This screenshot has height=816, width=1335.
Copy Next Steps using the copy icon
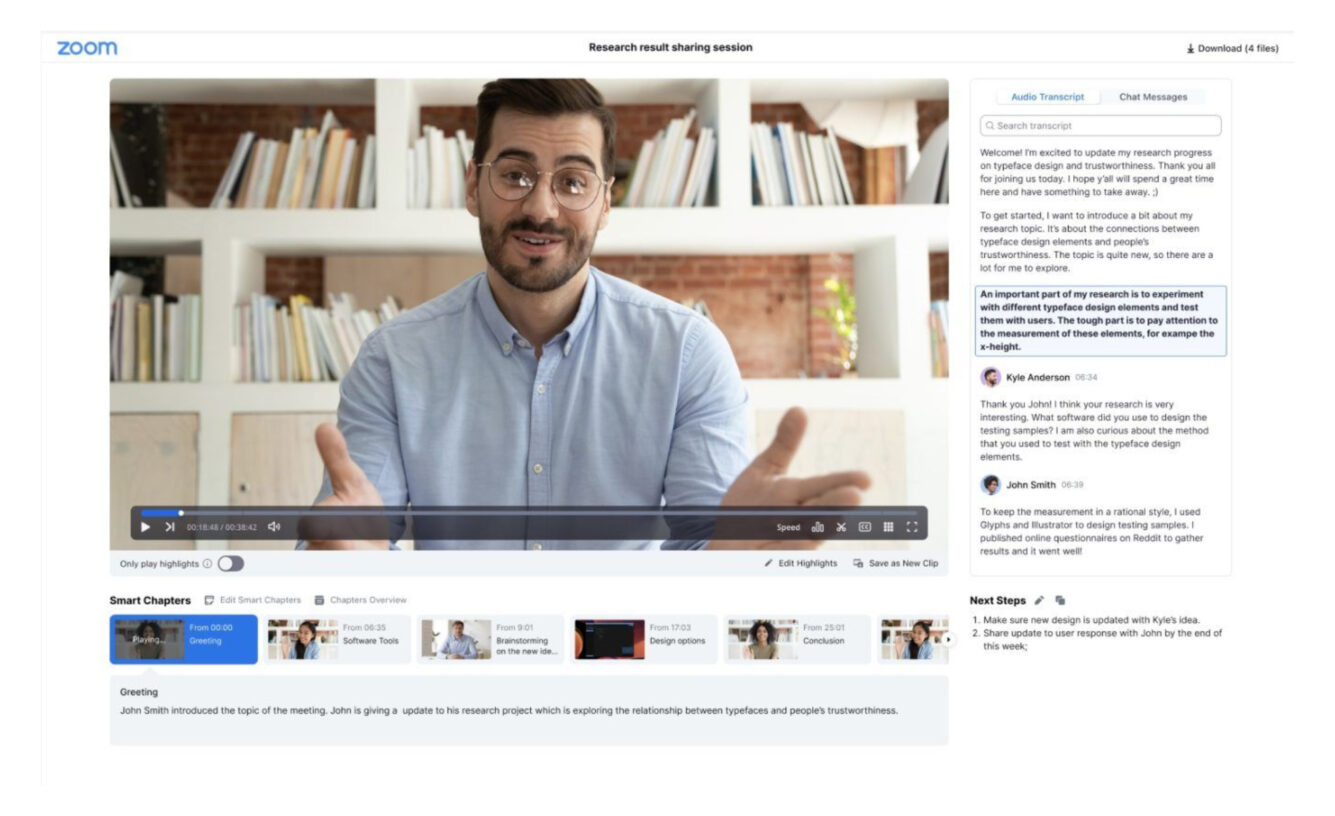tap(1058, 599)
